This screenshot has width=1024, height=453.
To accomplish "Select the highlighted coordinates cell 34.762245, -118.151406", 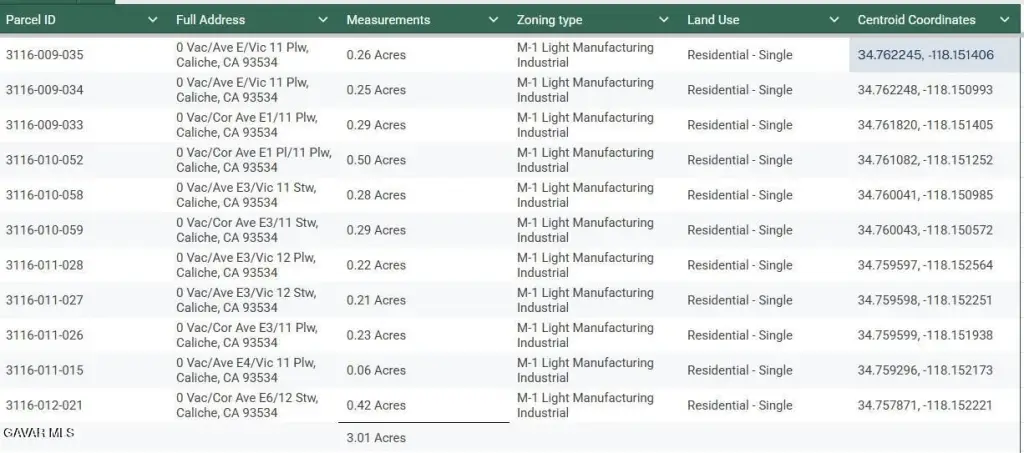I will (x=925, y=55).
